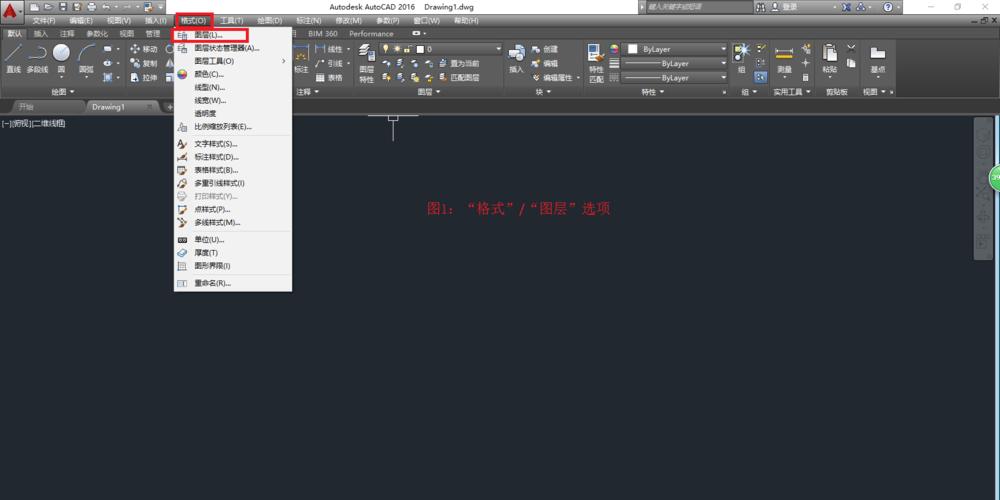This screenshot has height=500, width=1000.
Task: Click the 粘贴 (Paste) icon
Action: (x=829, y=59)
